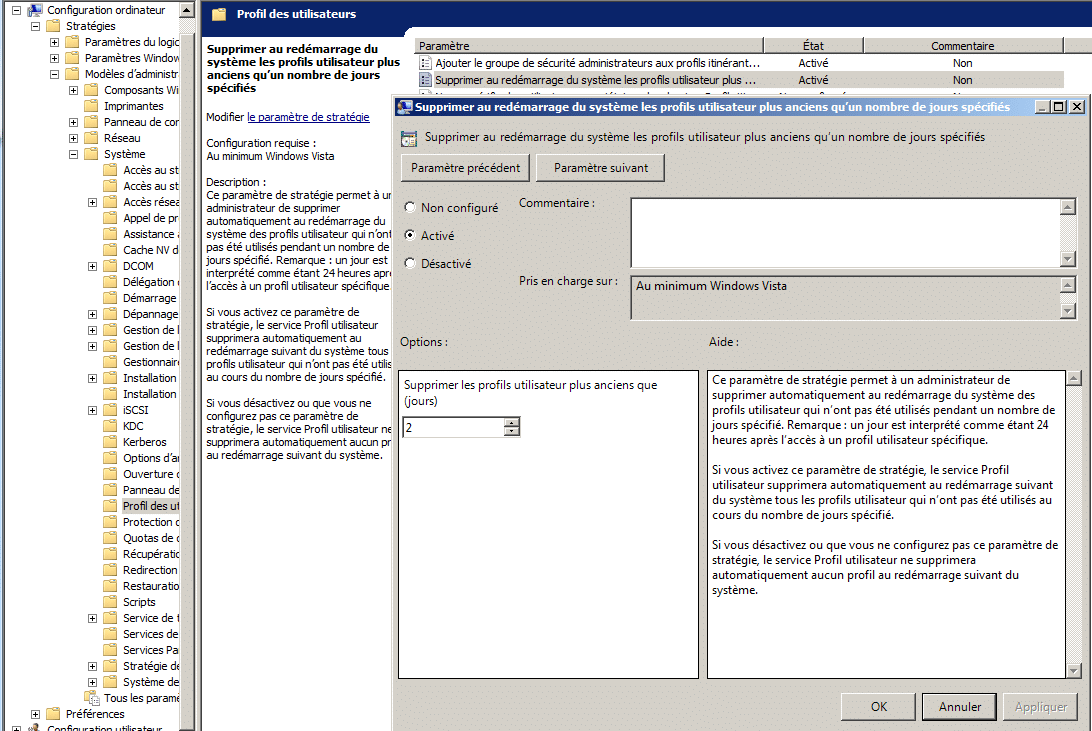Click the Aide panel scroll-down arrow
Screen dimensions: 1092x731
click(1074, 670)
